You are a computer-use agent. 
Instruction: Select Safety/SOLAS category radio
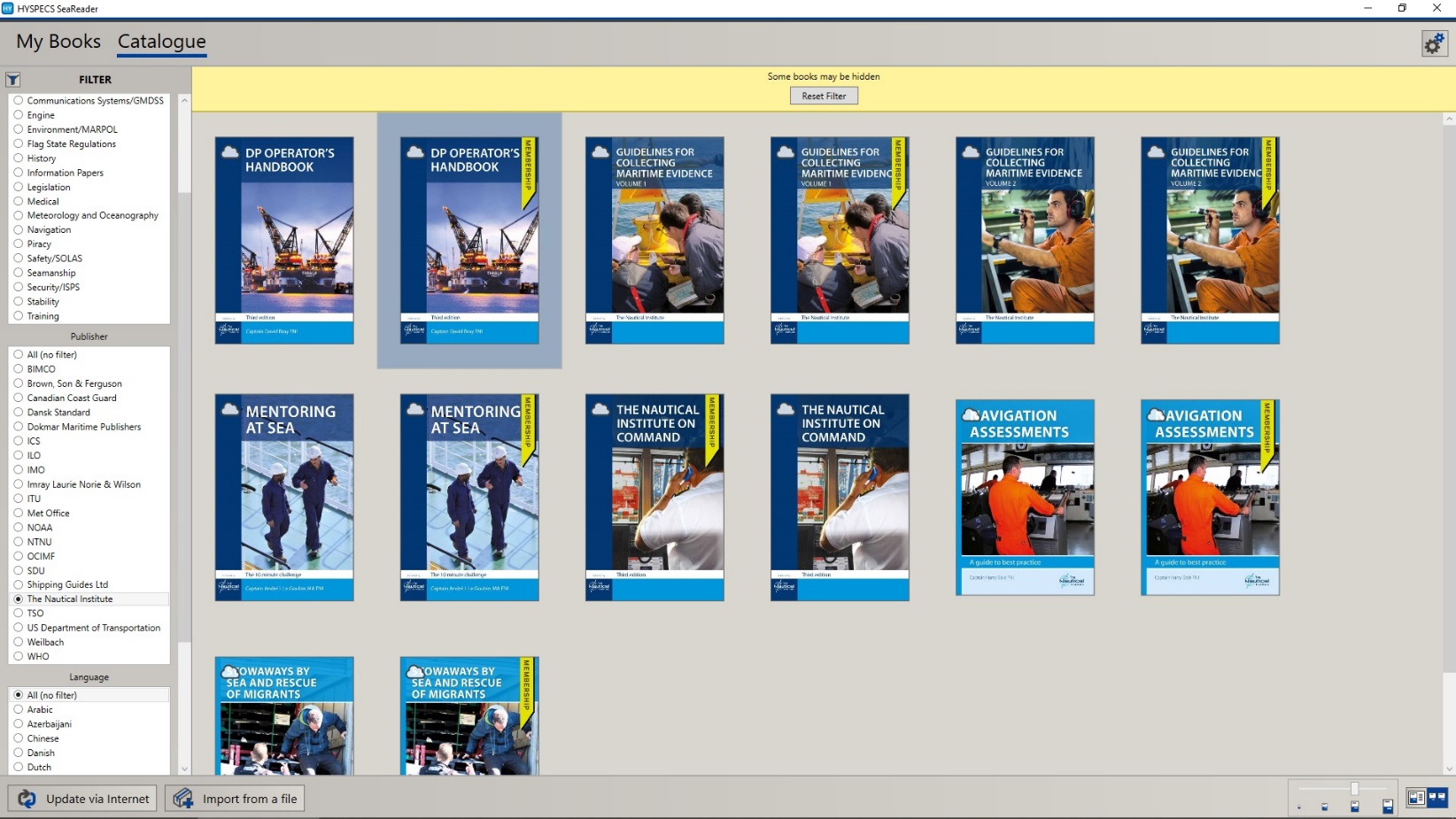click(x=18, y=258)
